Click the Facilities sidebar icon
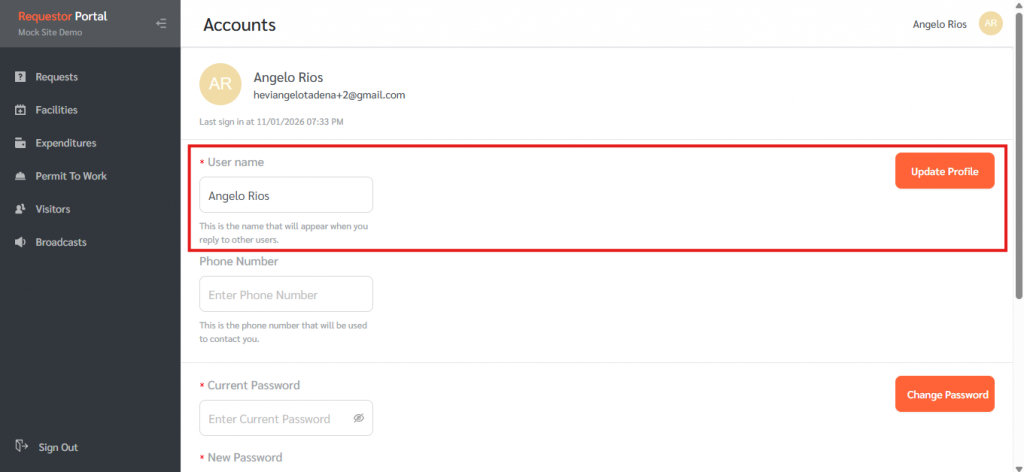Image resolution: width=1024 pixels, height=472 pixels. click(x=20, y=110)
